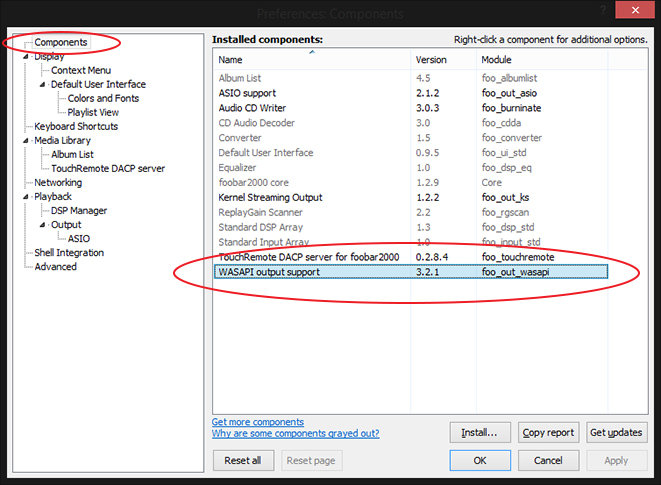Select the Album List component row
This screenshot has height=485, width=661.
coord(411,78)
